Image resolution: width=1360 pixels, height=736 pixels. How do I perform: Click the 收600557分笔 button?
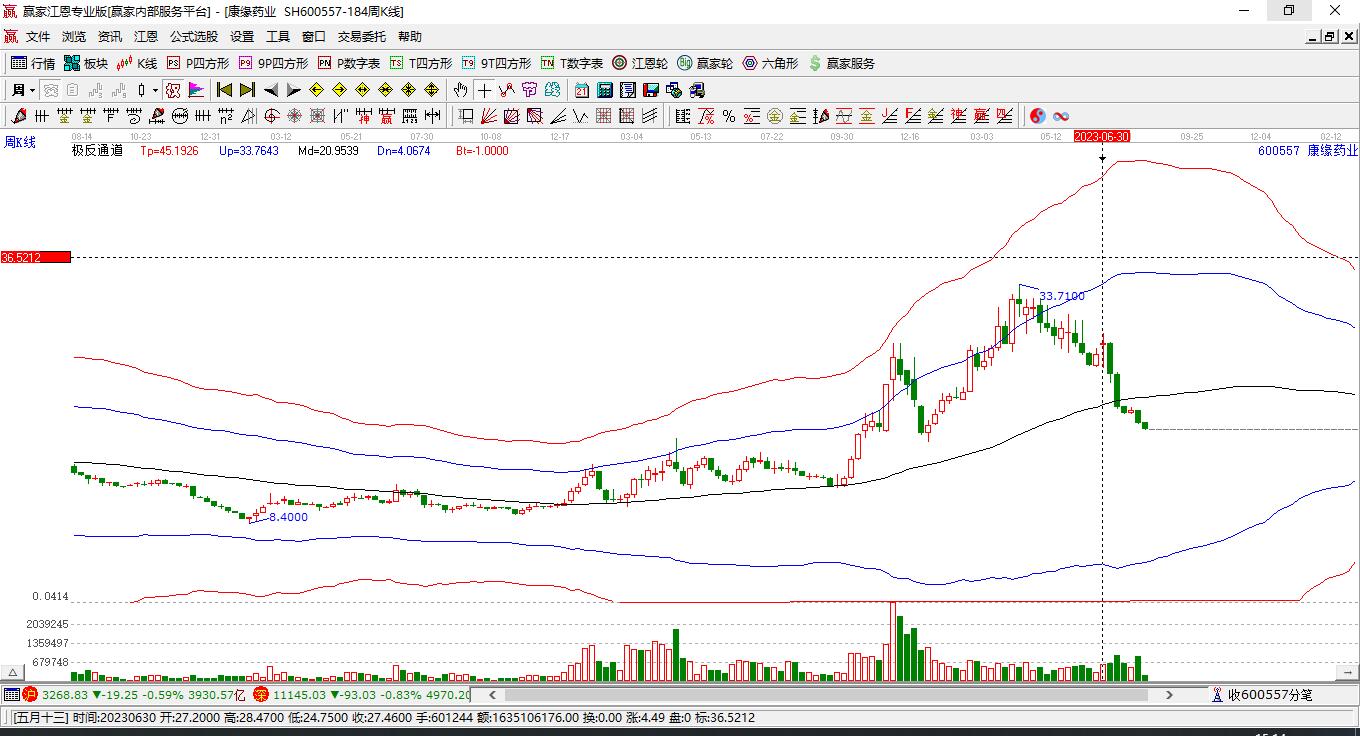click(x=1261, y=694)
